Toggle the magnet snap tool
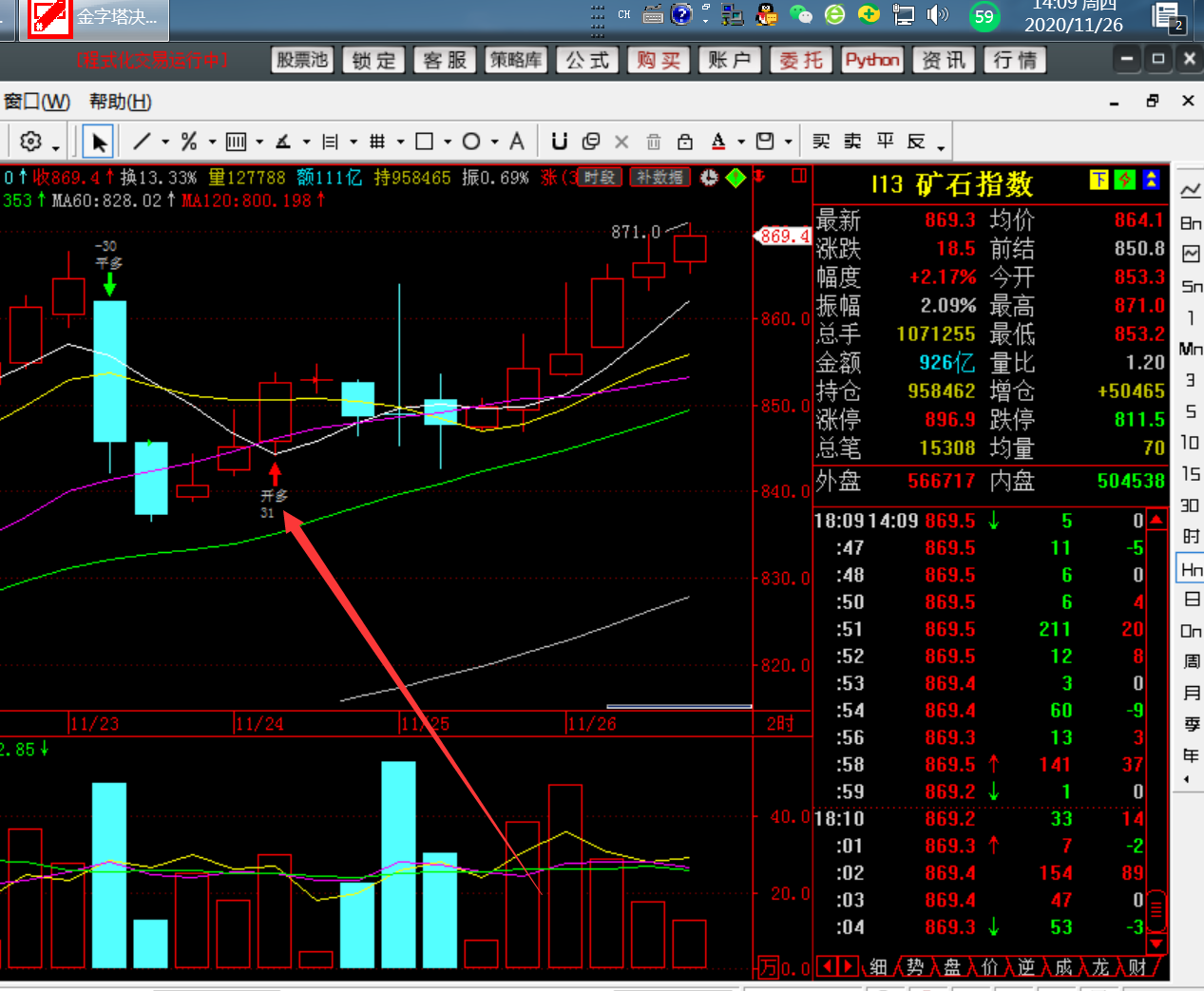The height and width of the screenshot is (991, 1204). point(560,142)
